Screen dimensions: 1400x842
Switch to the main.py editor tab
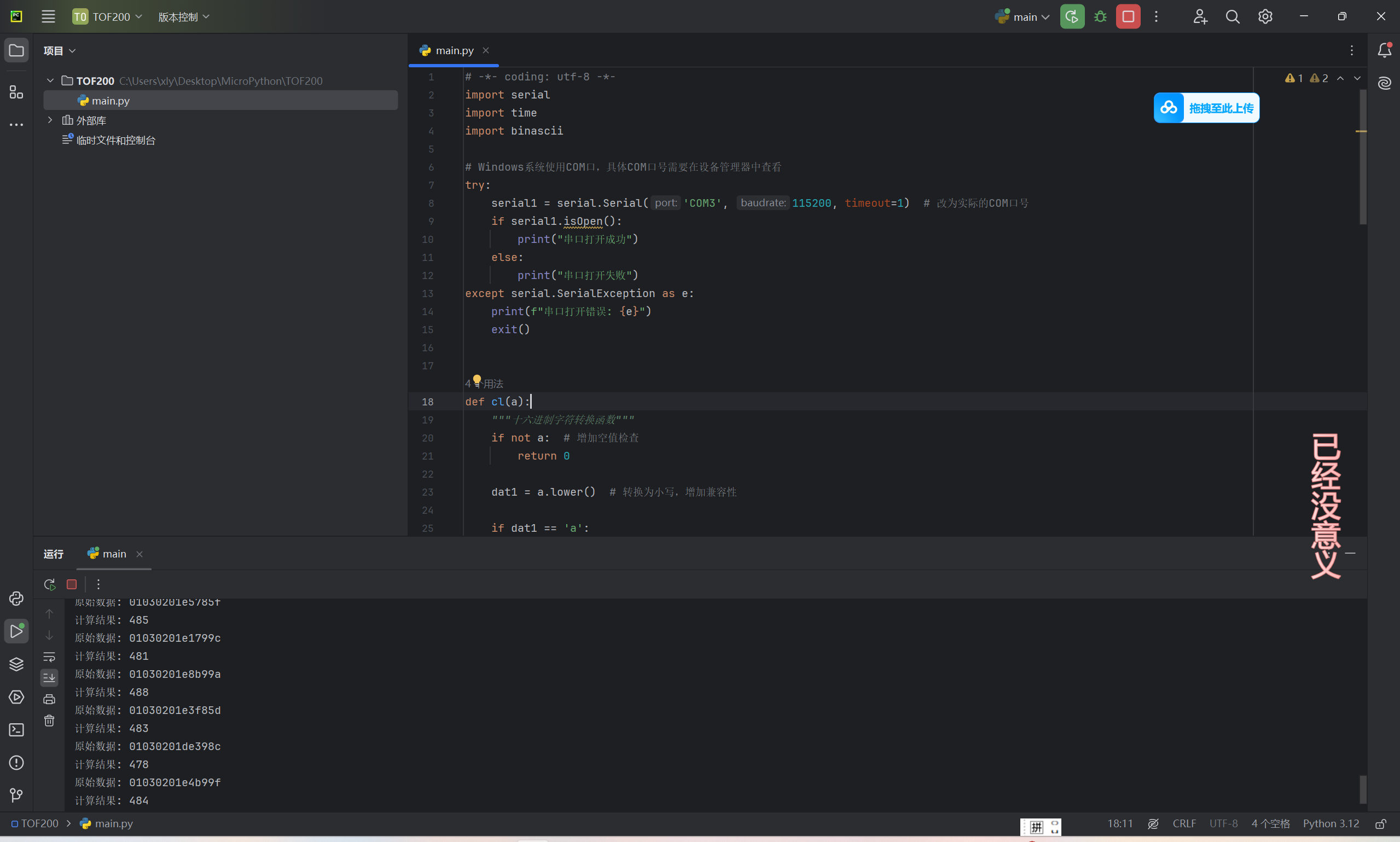point(454,50)
